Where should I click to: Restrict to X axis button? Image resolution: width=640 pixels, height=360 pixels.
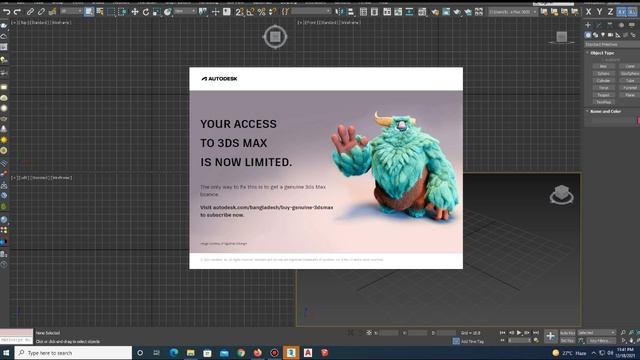(x=588, y=12)
